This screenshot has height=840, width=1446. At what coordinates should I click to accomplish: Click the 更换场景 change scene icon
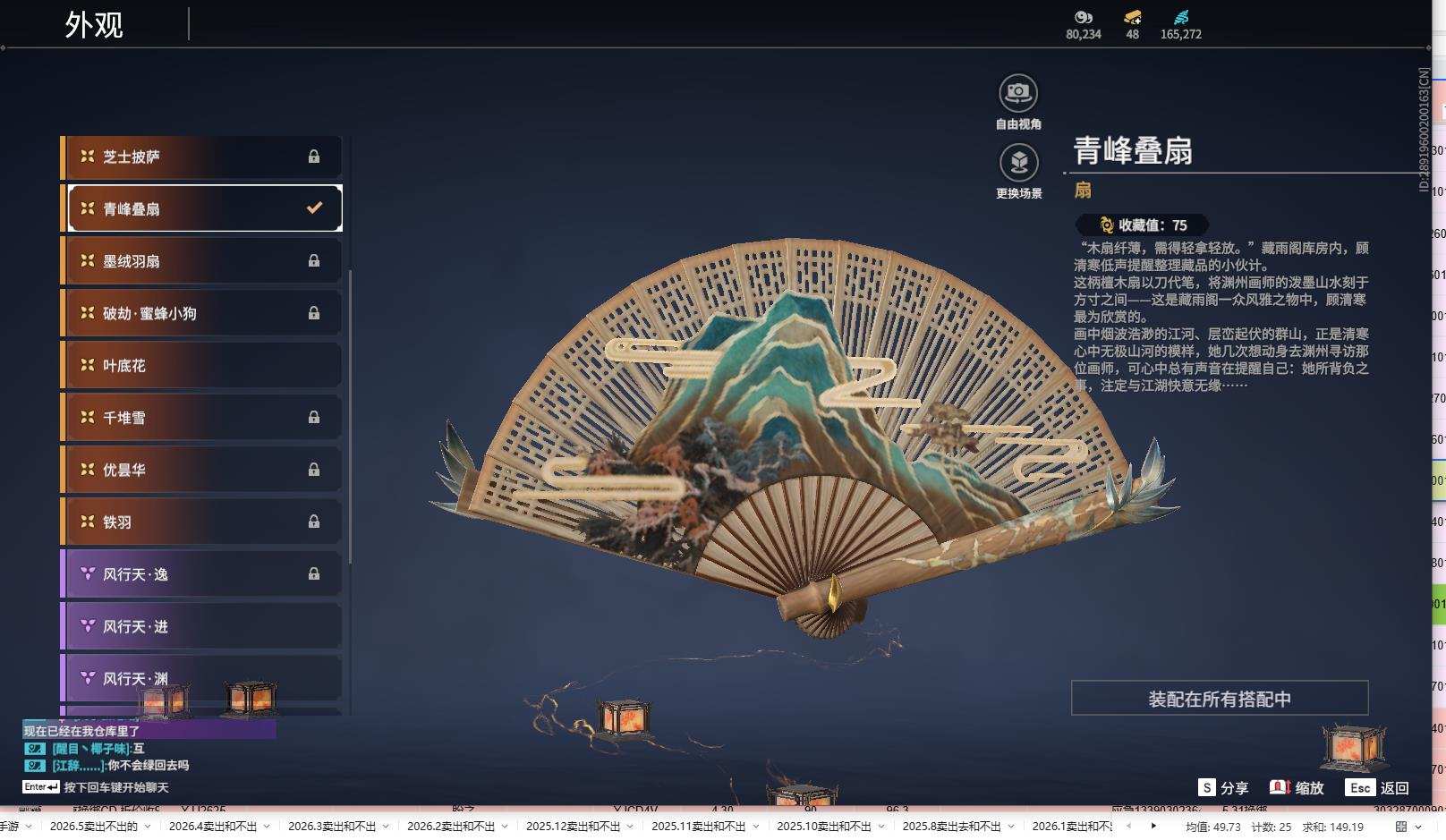pos(1018,162)
